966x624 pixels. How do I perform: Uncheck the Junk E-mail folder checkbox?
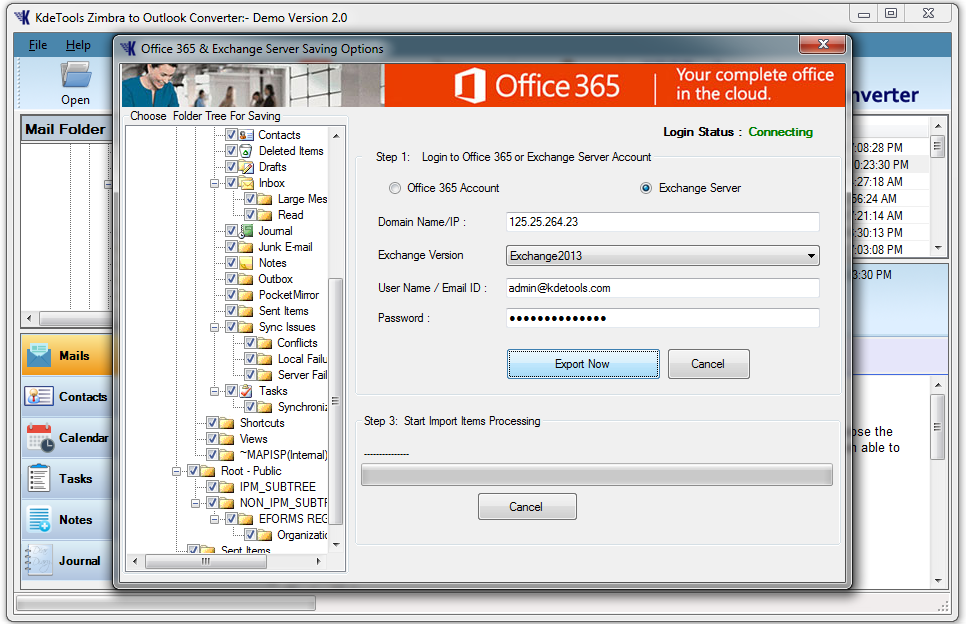pos(231,247)
